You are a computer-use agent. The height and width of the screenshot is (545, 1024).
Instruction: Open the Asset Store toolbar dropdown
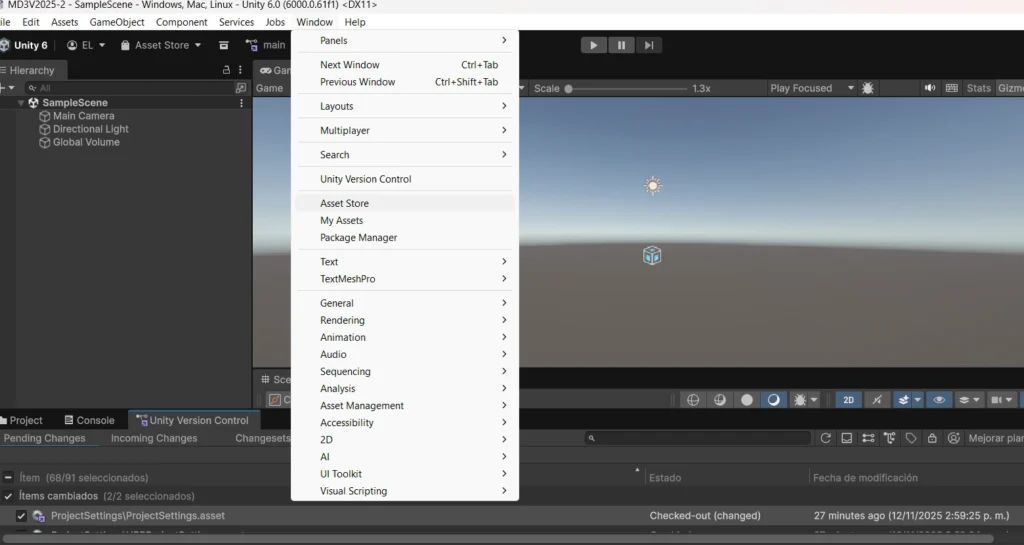pos(161,45)
